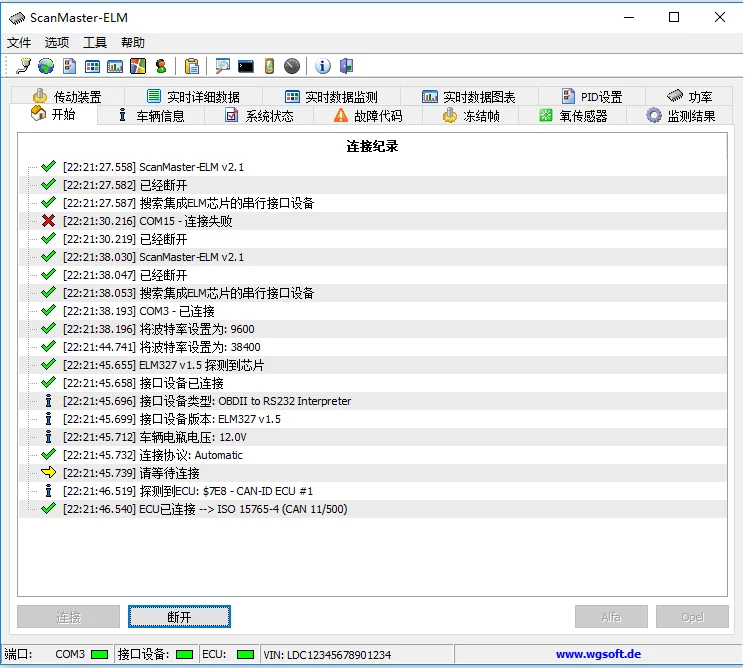Switch to the 故障代码 tab

pyautogui.click(x=368, y=116)
